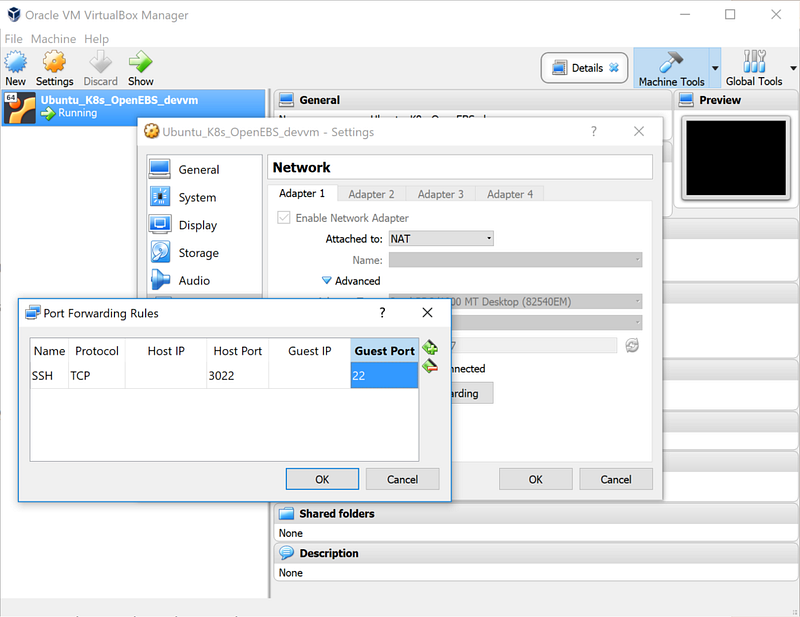Open the adapter Name dropdown
Screen dimensions: 800x617
click(x=515, y=260)
